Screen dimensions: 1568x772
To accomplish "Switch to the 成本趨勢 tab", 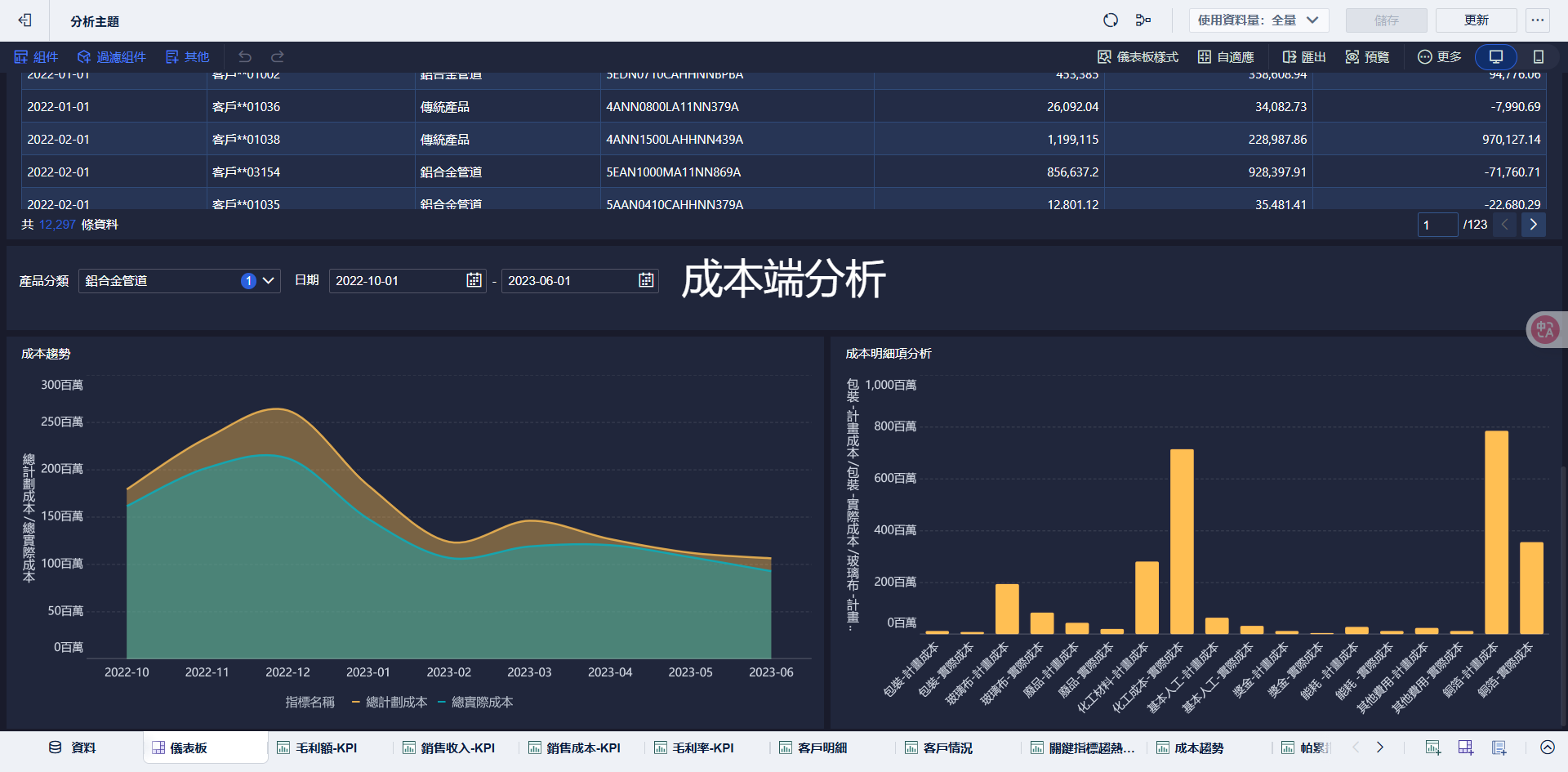I will click(x=1190, y=747).
